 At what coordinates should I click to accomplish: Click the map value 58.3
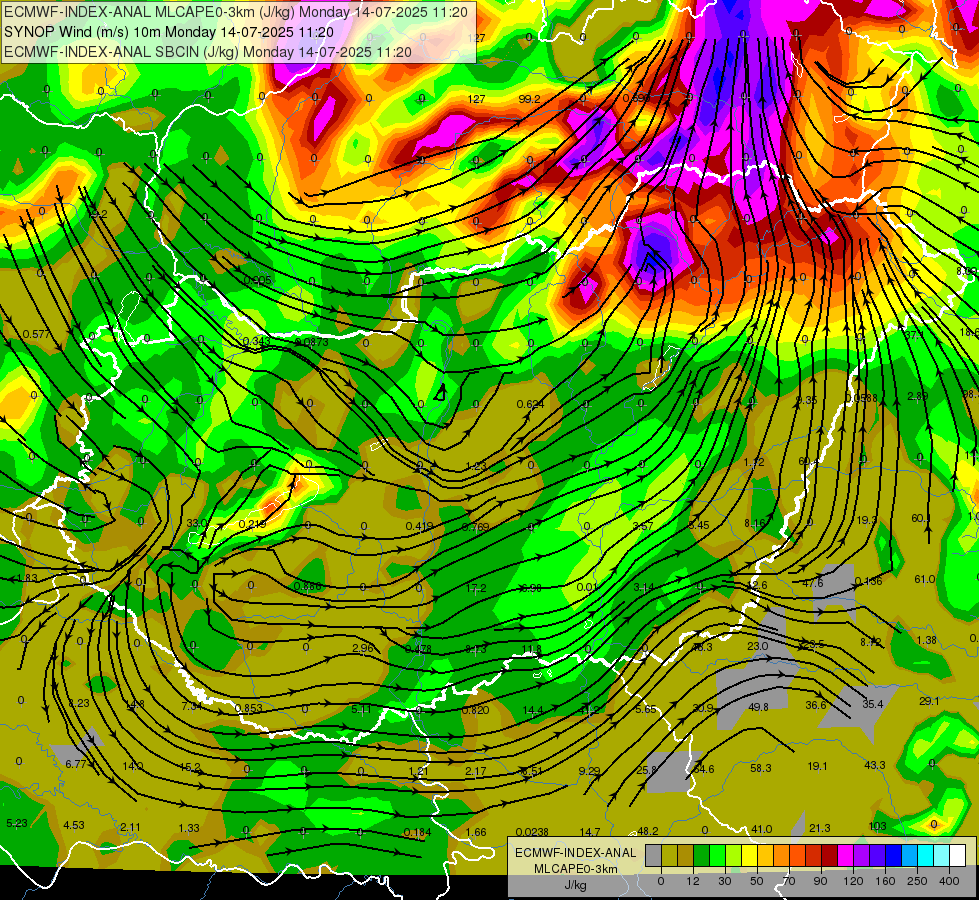coord(760,768)
